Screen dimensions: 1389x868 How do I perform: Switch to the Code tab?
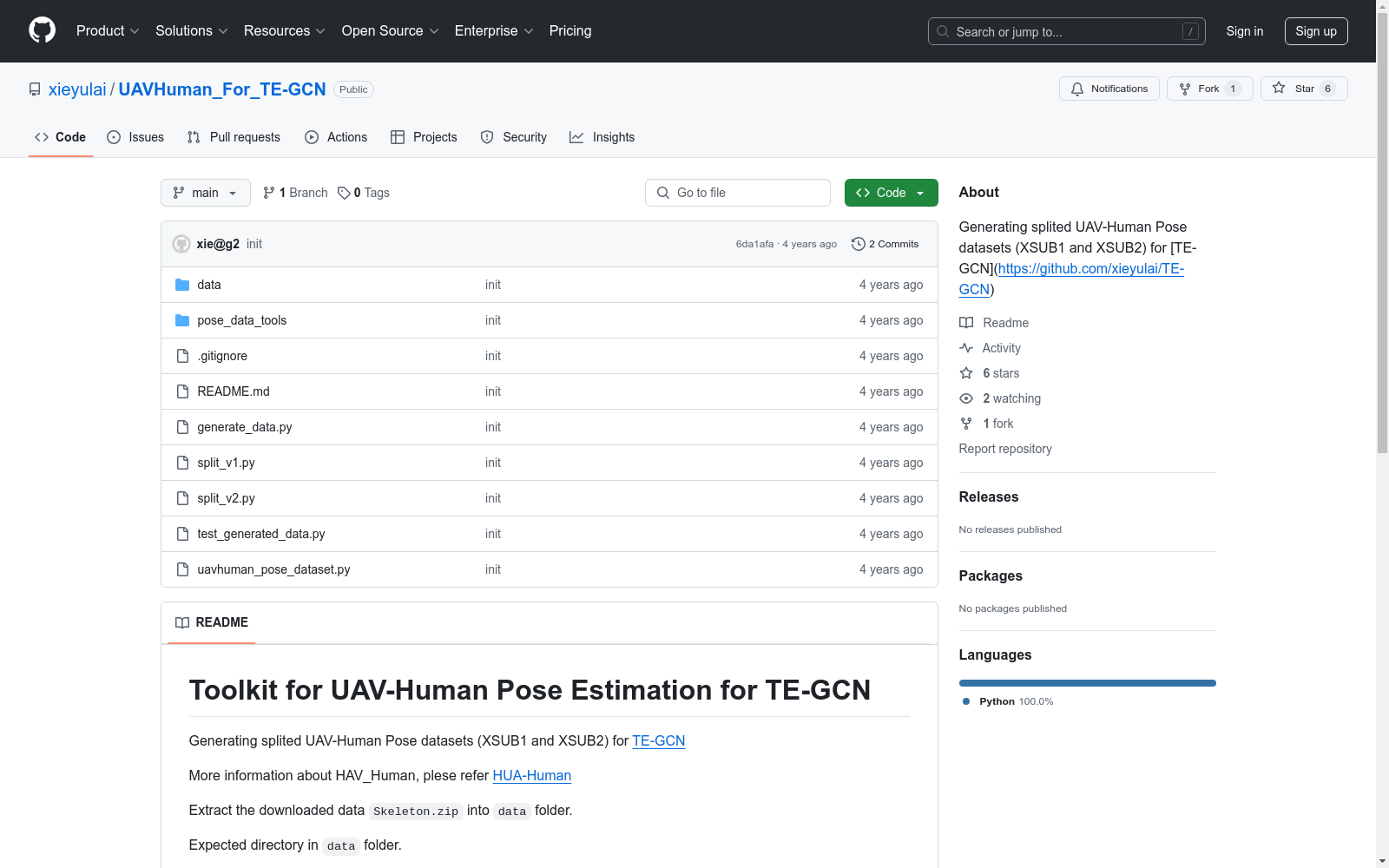[61, 137]
